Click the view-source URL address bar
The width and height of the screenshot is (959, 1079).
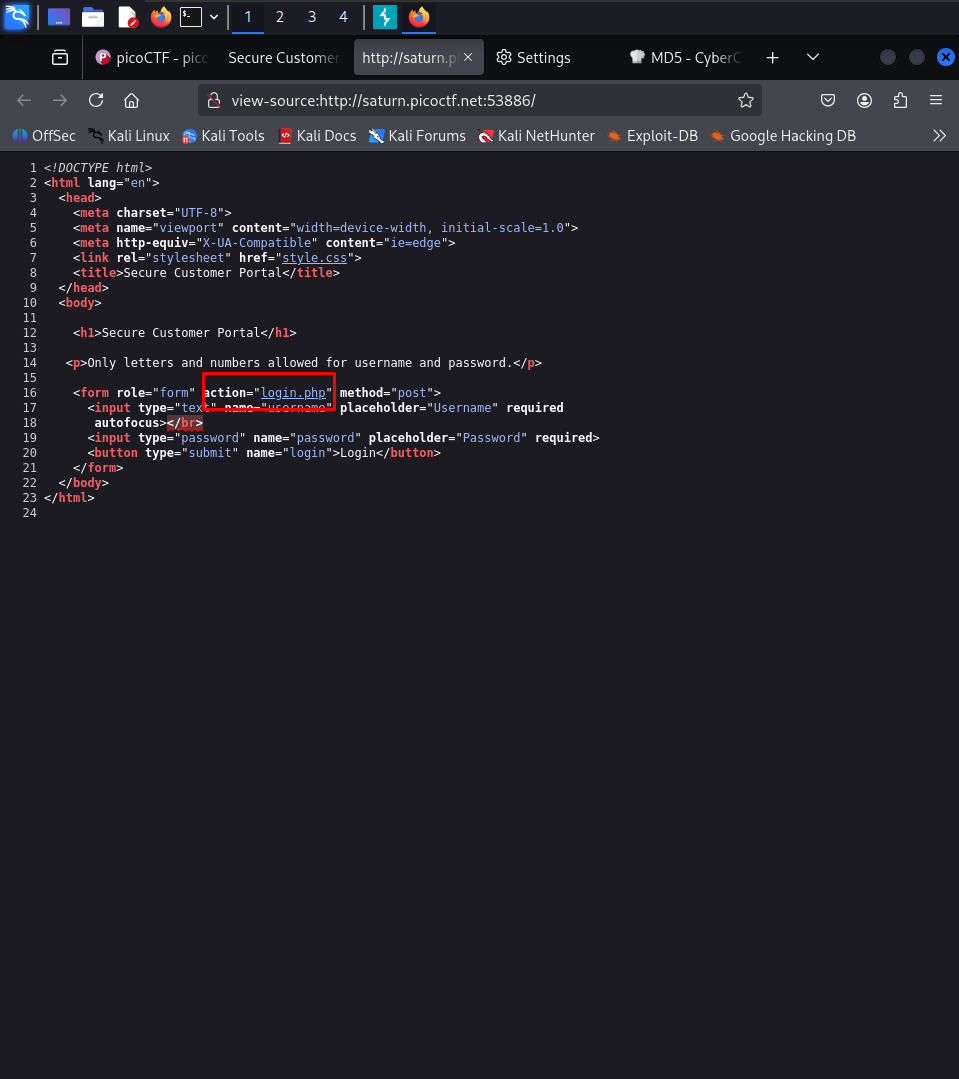point(470,100)
